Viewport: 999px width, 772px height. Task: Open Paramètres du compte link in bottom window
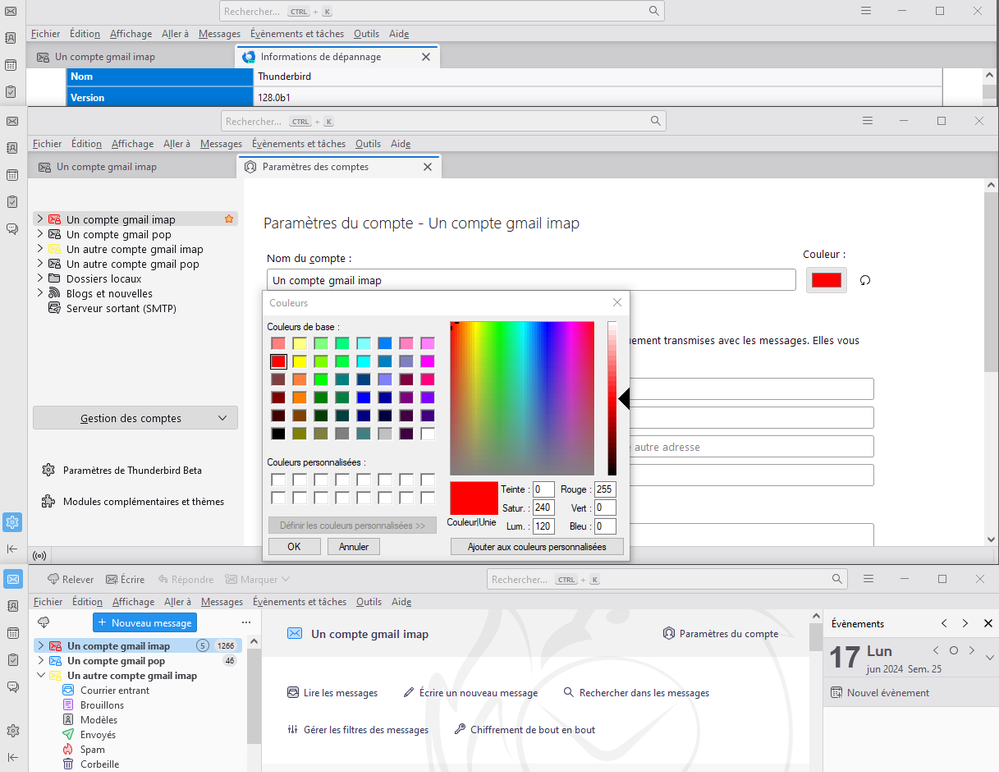coord(721,634)
